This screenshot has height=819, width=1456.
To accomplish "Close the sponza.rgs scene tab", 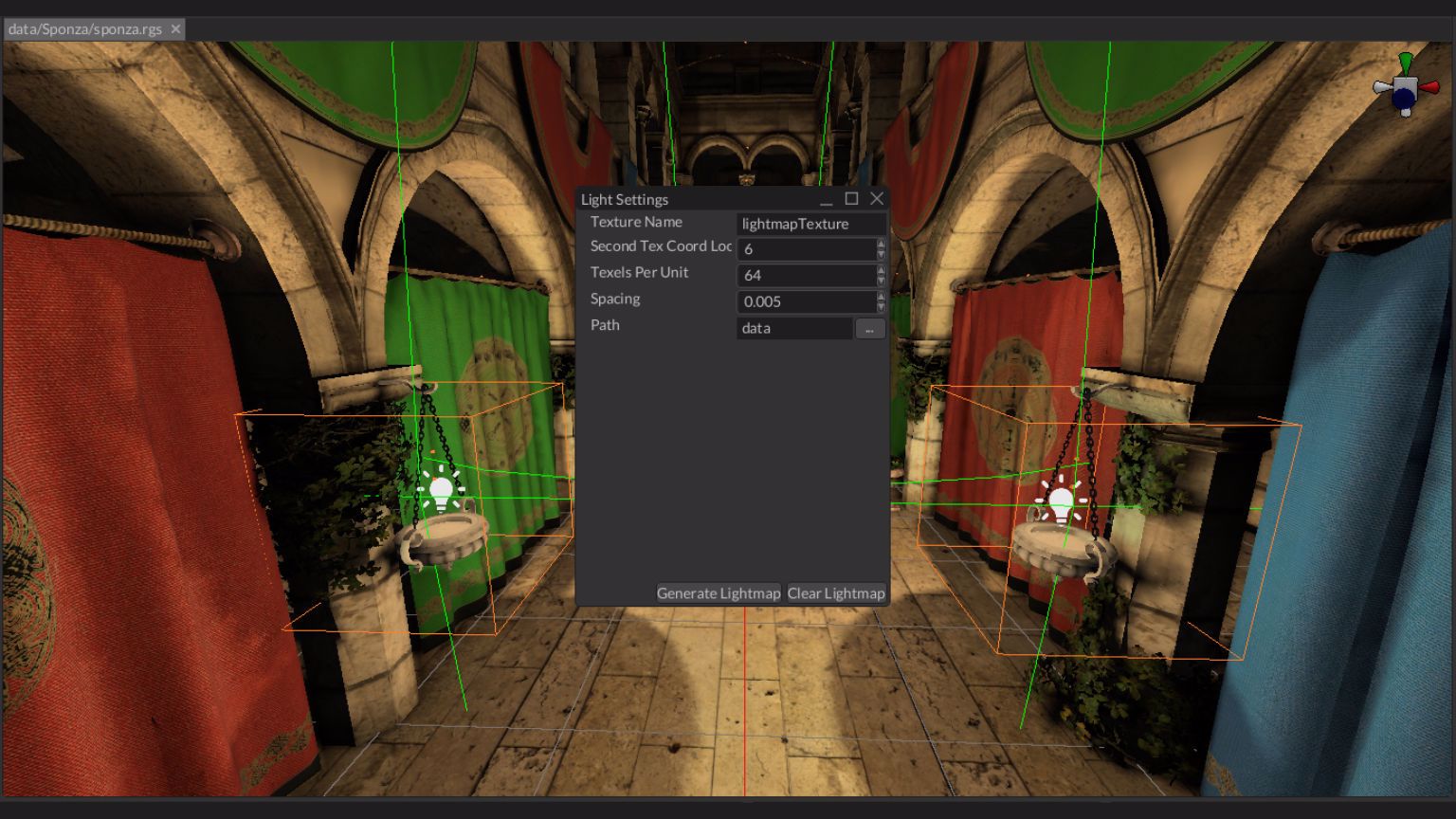I will coord(175,29).
